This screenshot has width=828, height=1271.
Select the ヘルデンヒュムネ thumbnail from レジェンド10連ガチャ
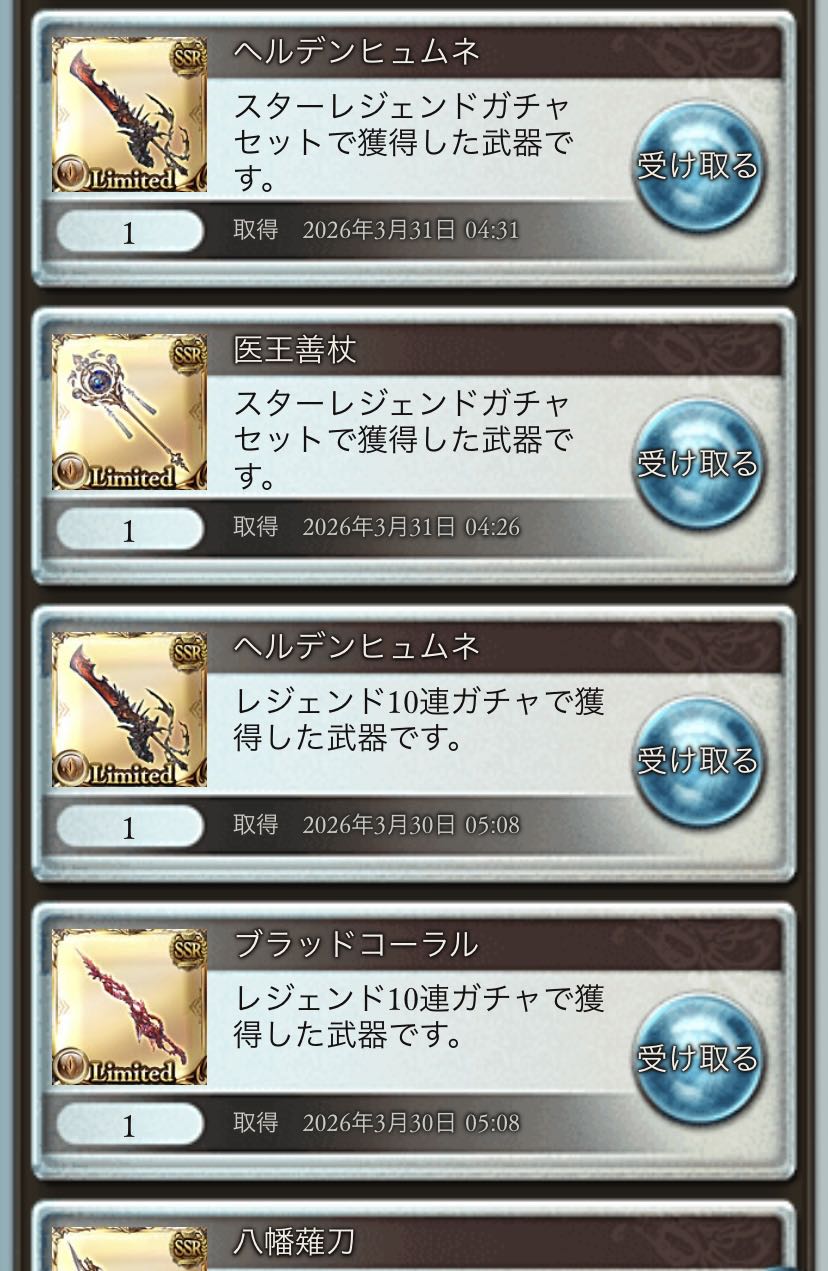click(129, 710)
